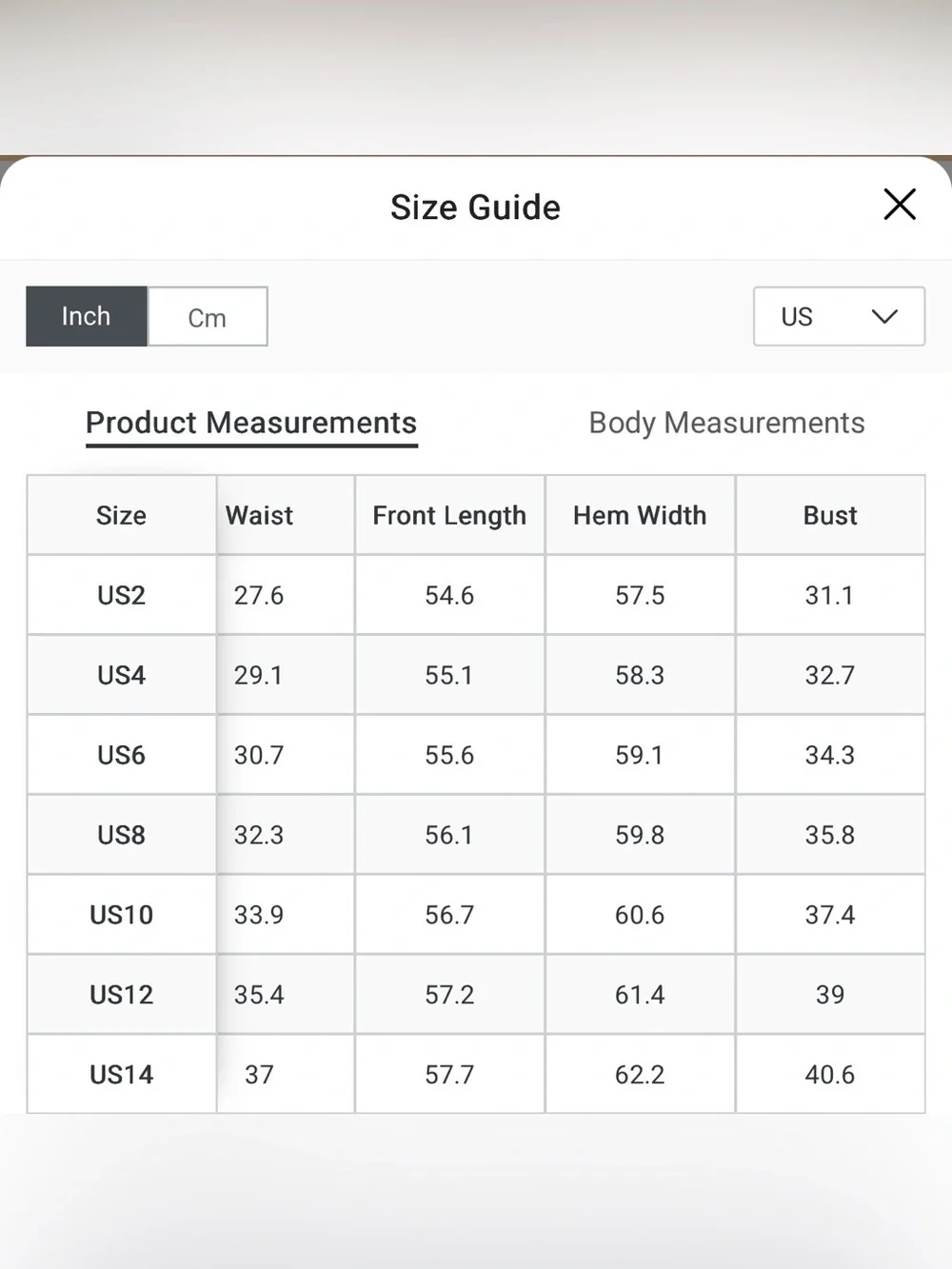
Task: Click the Size column header
Action: tap(122, 515)
